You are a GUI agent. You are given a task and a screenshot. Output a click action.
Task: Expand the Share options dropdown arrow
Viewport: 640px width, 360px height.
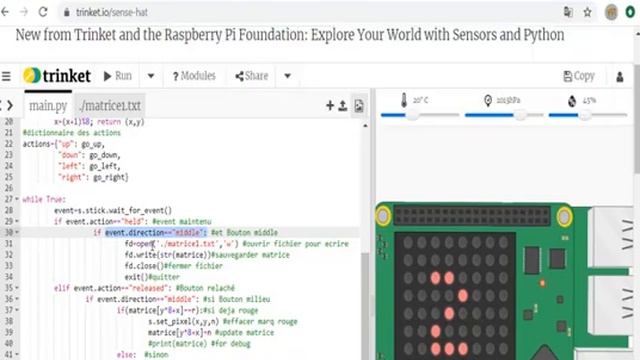(x=287, y=76)
